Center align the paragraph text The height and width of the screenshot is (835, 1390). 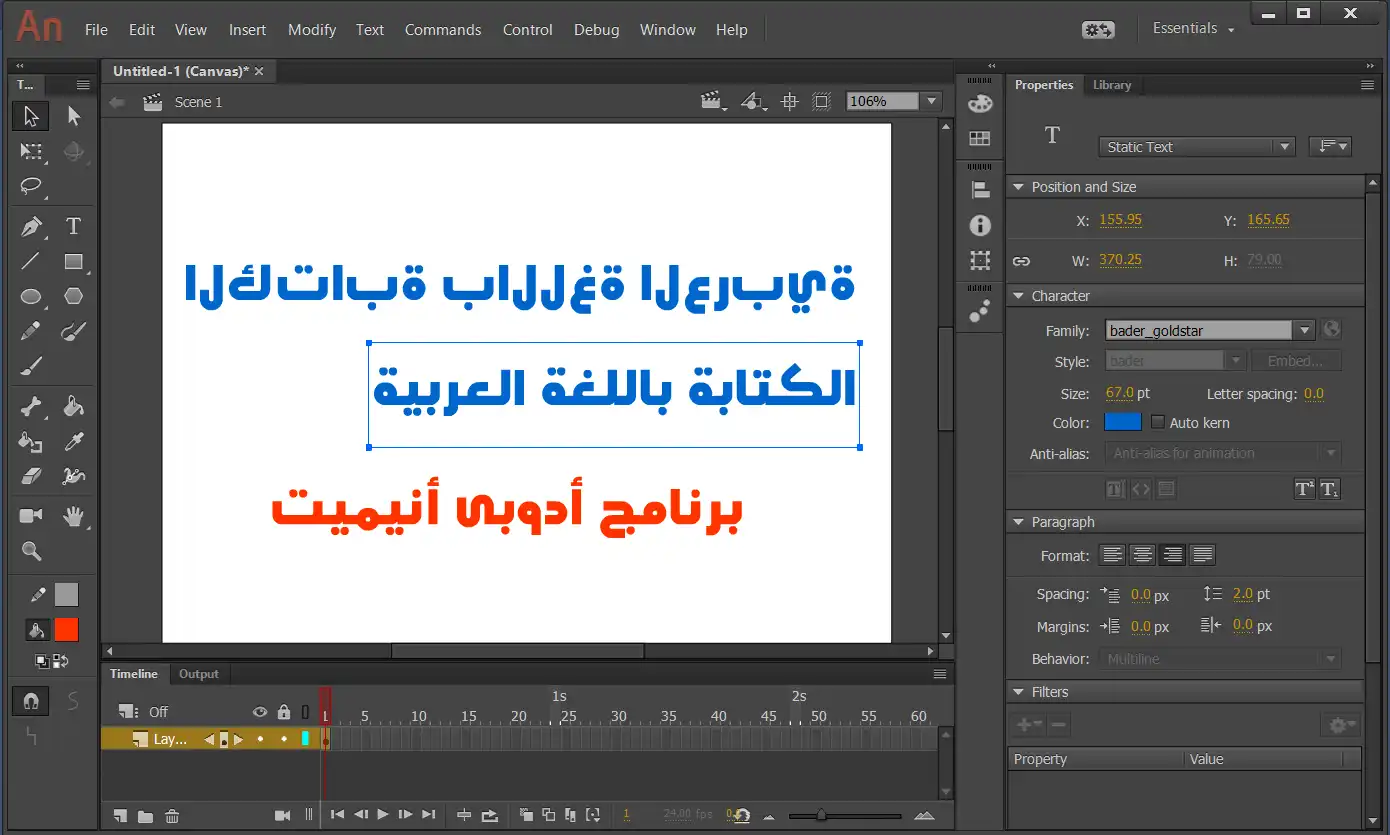[1142, 554]
